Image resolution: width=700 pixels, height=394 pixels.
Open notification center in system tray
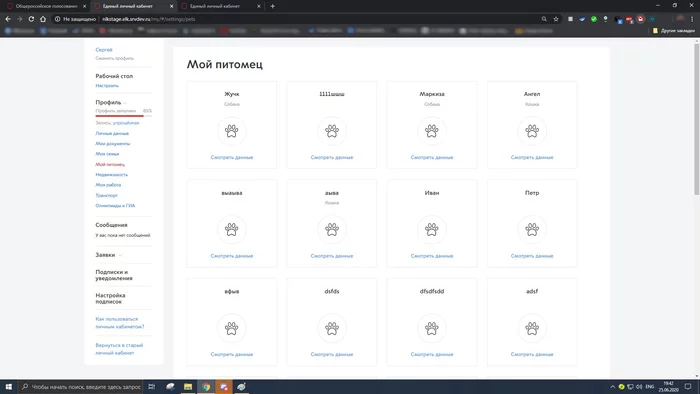(688, 386)
